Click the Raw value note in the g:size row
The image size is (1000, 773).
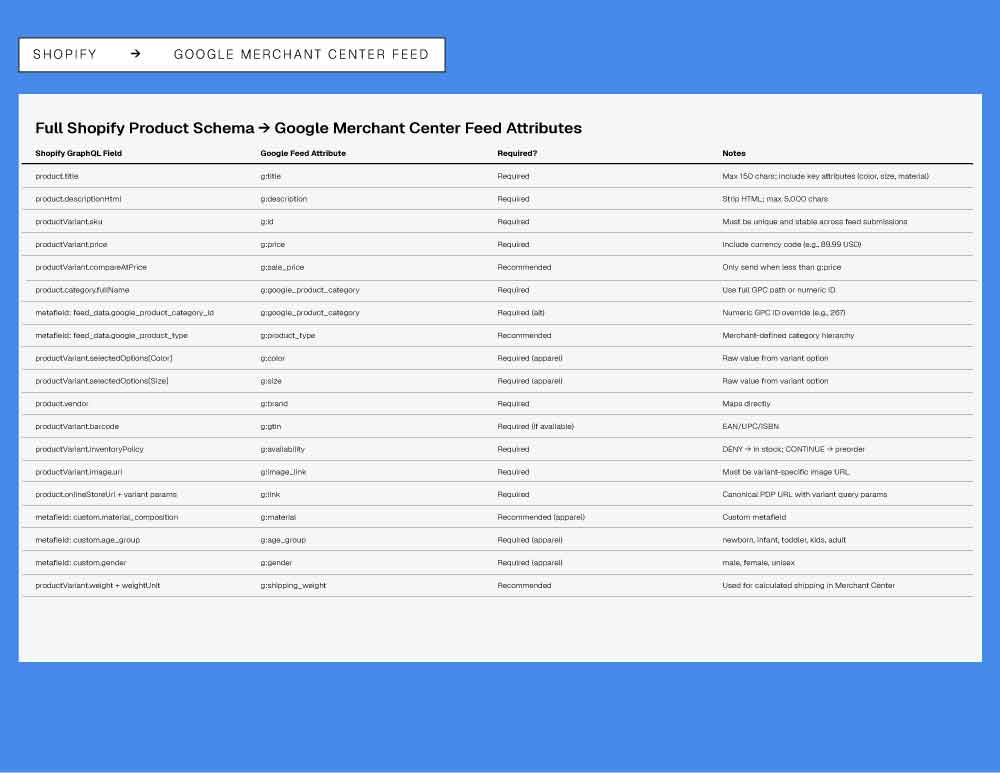775,381
